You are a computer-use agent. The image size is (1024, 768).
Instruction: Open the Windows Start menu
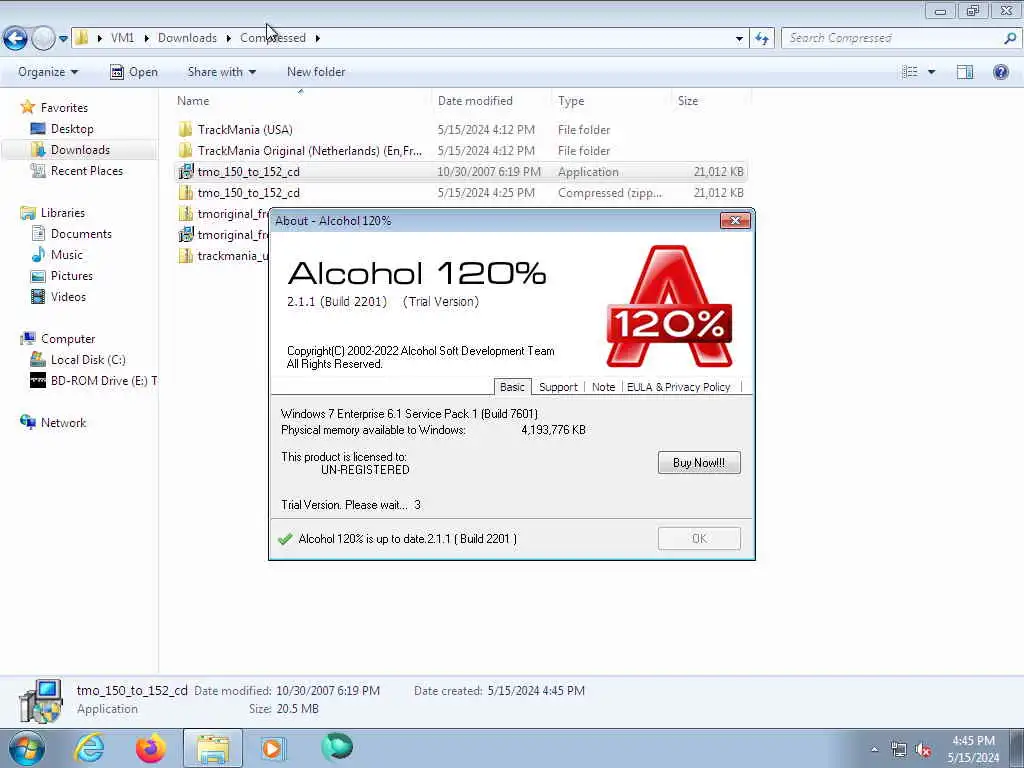27,748
